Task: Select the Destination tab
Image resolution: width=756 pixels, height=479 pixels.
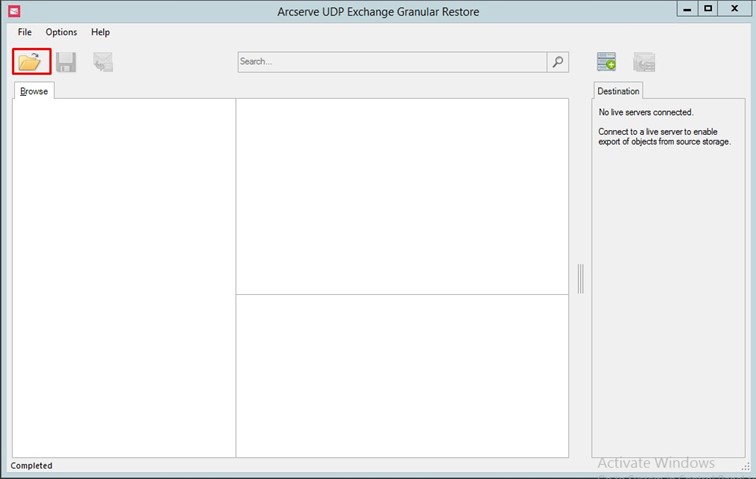Action: click(618, 91)
